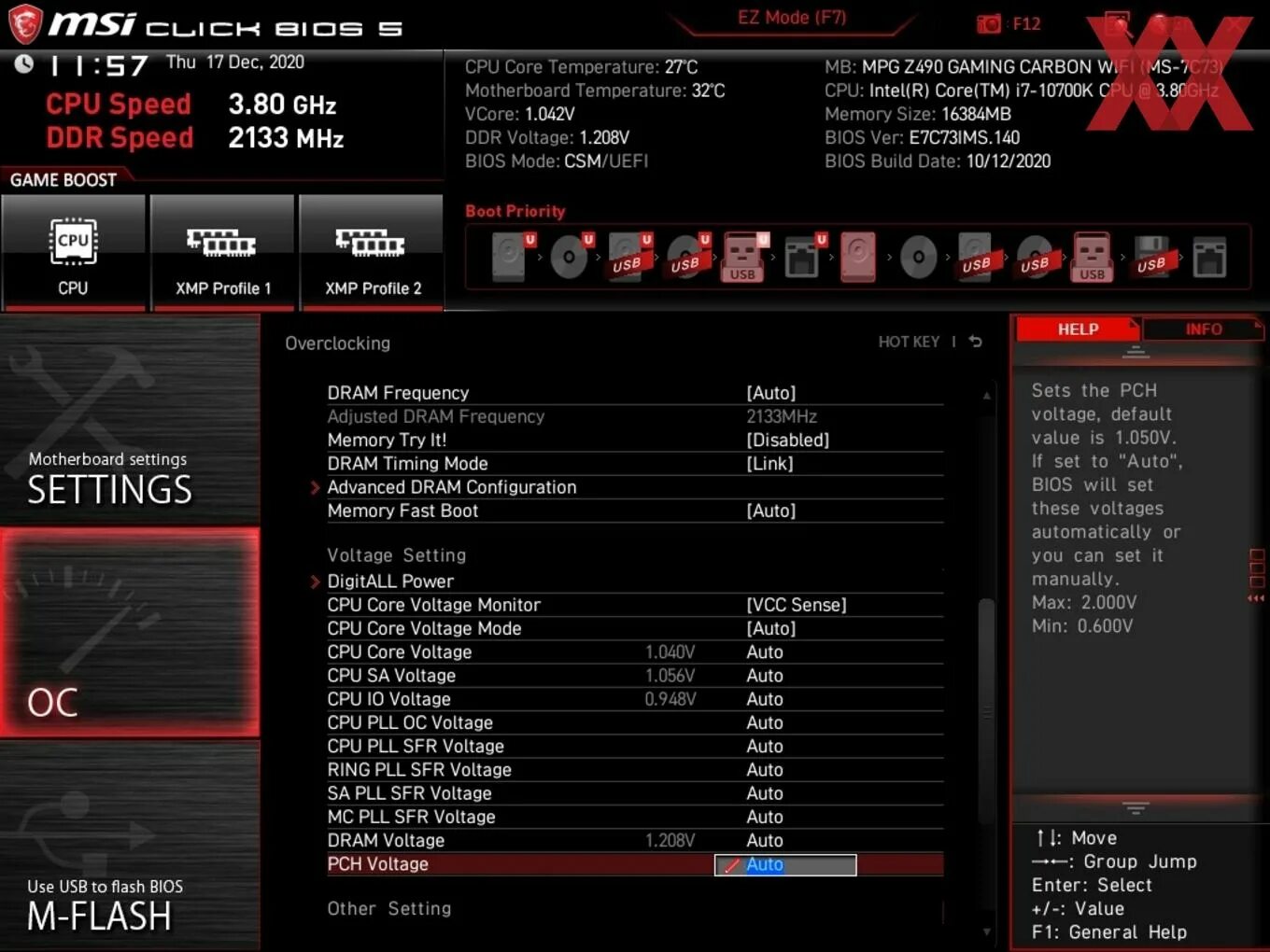Switch to the HELP tab
1270x952 pixels.
(x=1078, y=329)
